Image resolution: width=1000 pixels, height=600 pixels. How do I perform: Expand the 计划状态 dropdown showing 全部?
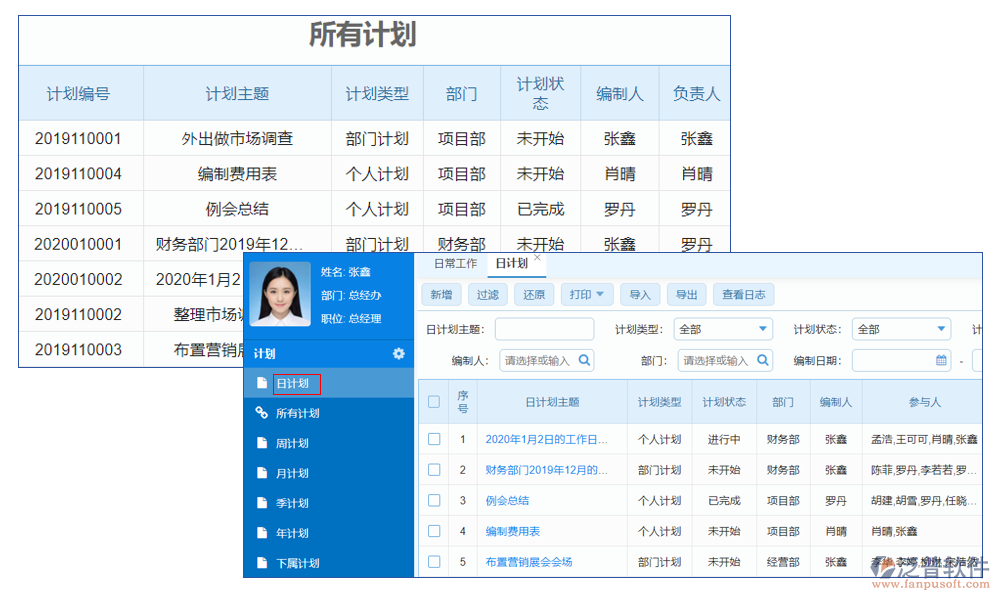click(x=940, y=328)
